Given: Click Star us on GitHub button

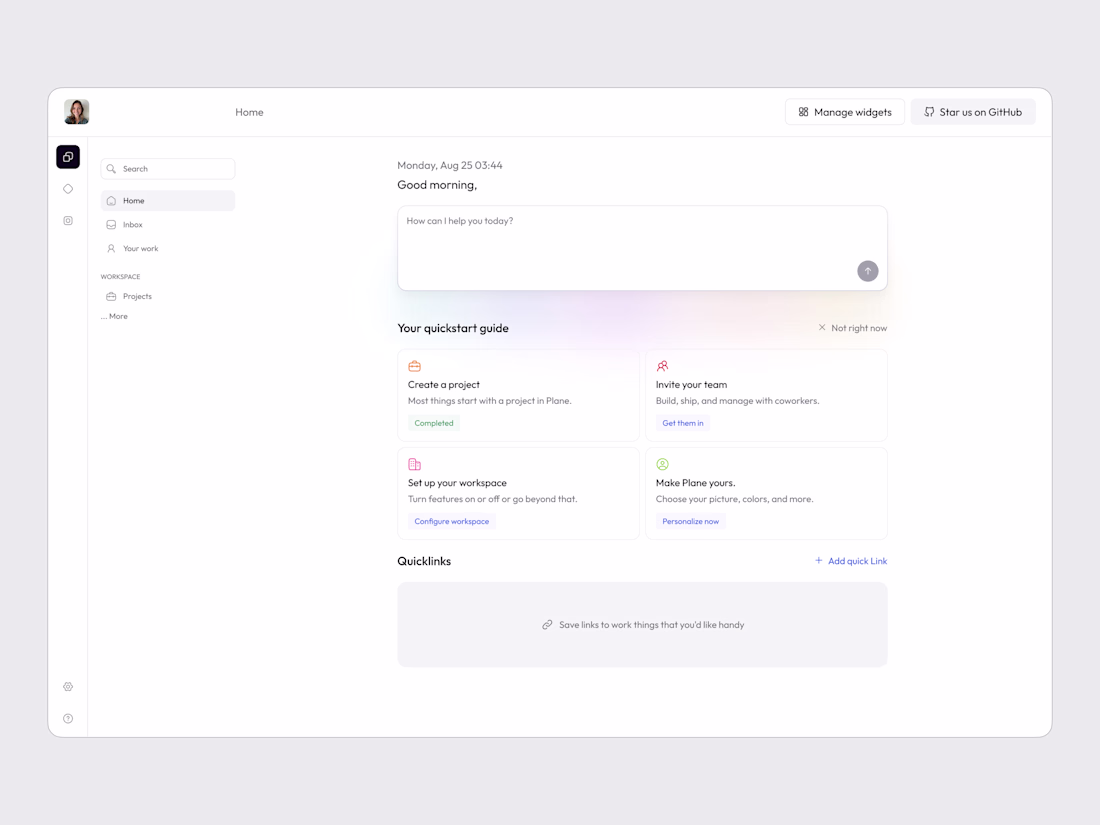Looking at the screenshot, I should tap(973, 112).
